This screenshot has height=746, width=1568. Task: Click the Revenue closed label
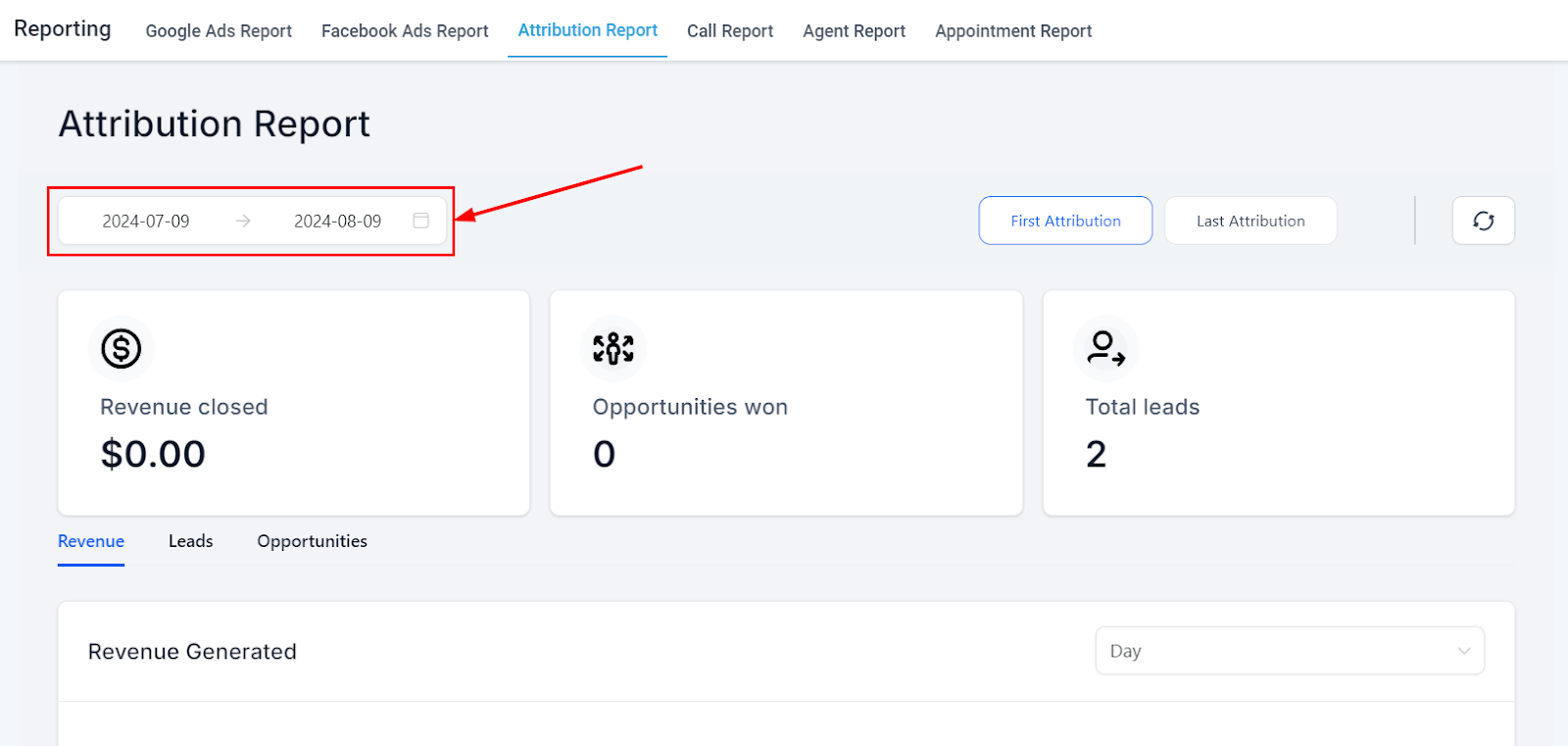pyautogui.click(x=184, y=407)
